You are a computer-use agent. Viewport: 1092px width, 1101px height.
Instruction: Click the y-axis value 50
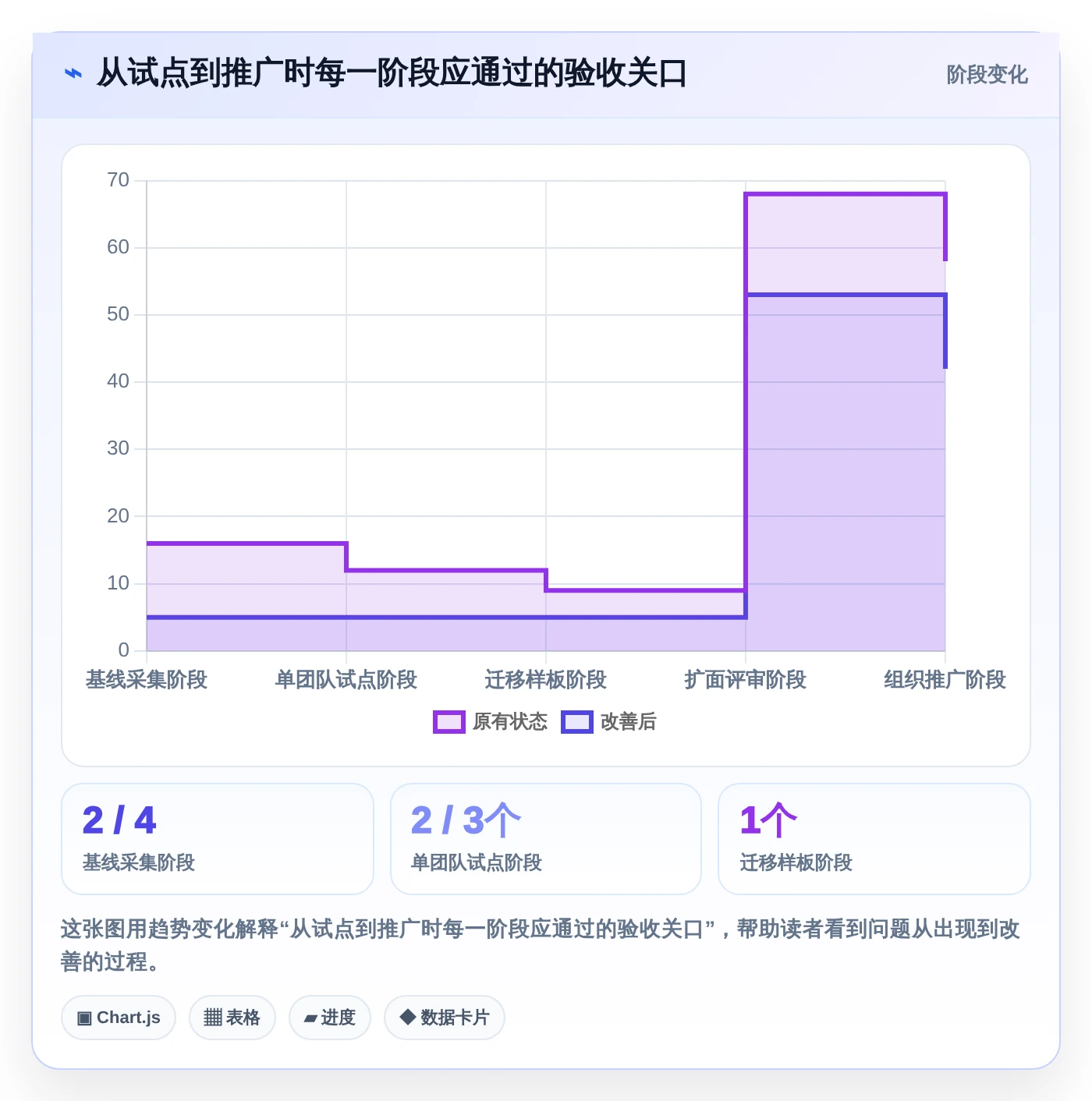click(x=119, y=314)
